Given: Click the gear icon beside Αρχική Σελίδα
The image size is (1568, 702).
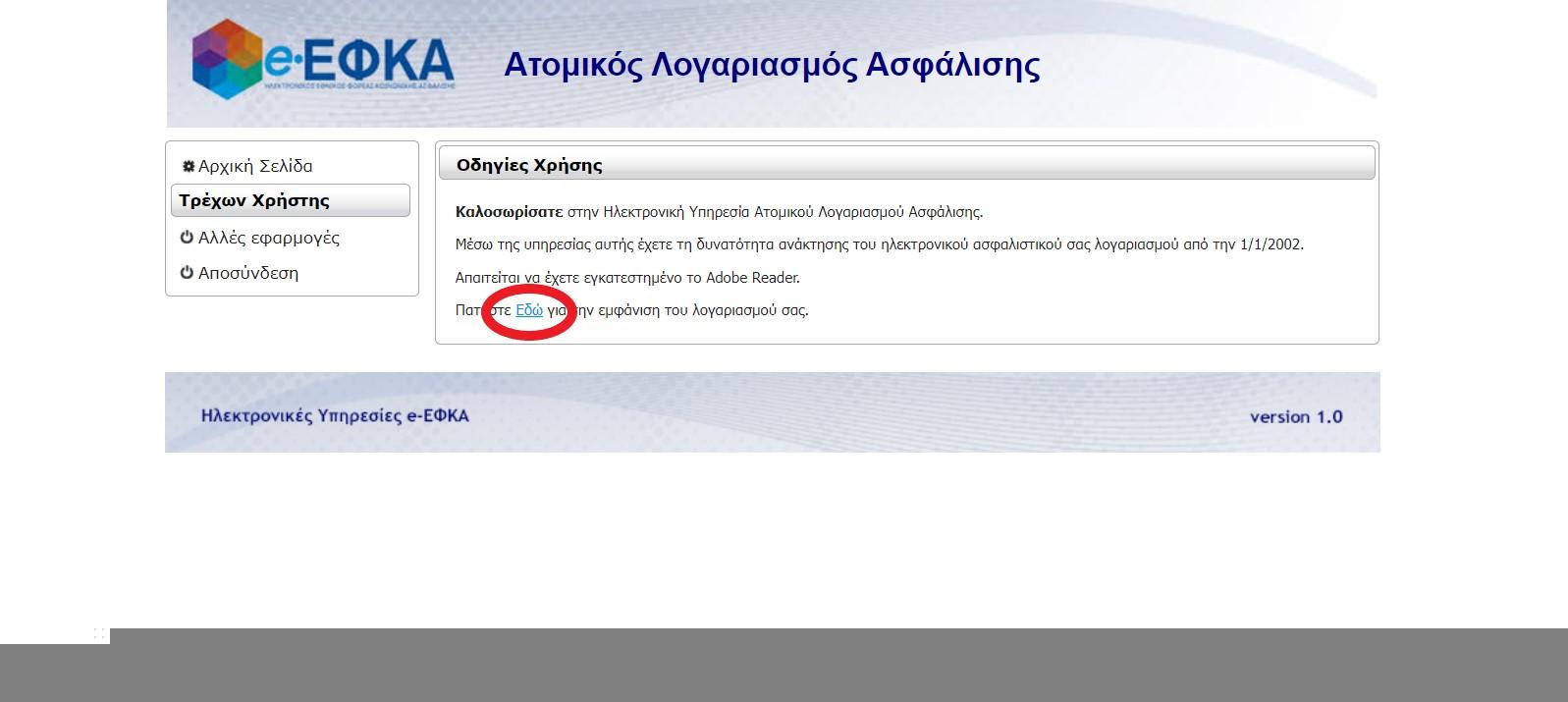Looking at the screenshot, I should coord(189,166).
